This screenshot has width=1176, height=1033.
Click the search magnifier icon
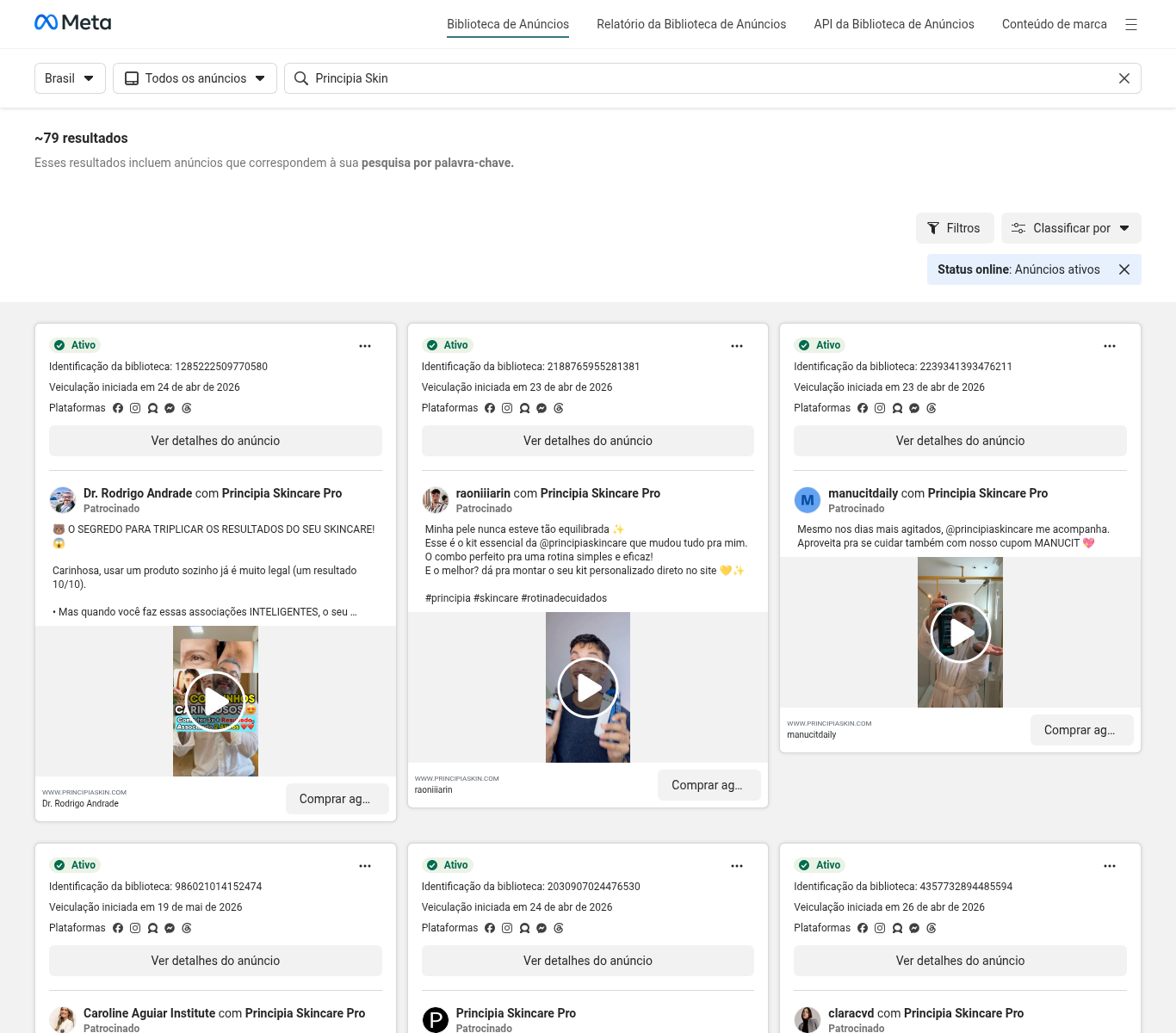click(x=301, y=78)
